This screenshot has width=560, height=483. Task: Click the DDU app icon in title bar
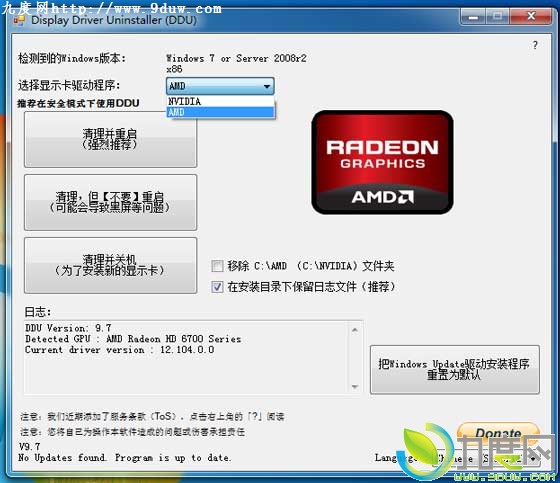pos(19,20)
